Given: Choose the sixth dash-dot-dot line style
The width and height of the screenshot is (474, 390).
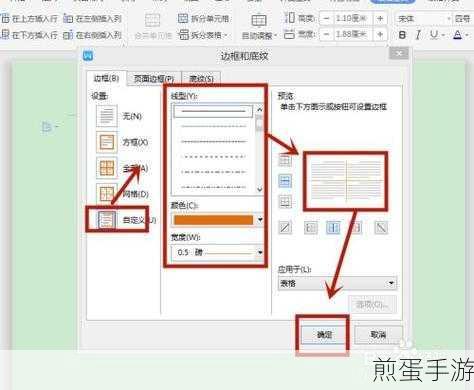Looking at the screenshot, I should point(213,187).
